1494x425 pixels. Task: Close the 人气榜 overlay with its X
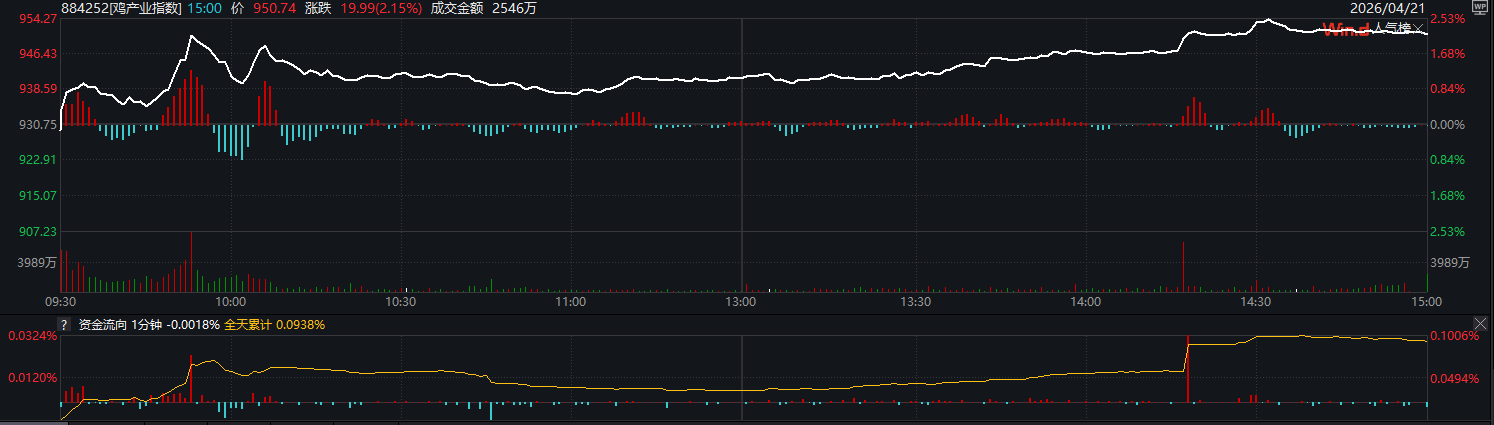(1420, 29)
